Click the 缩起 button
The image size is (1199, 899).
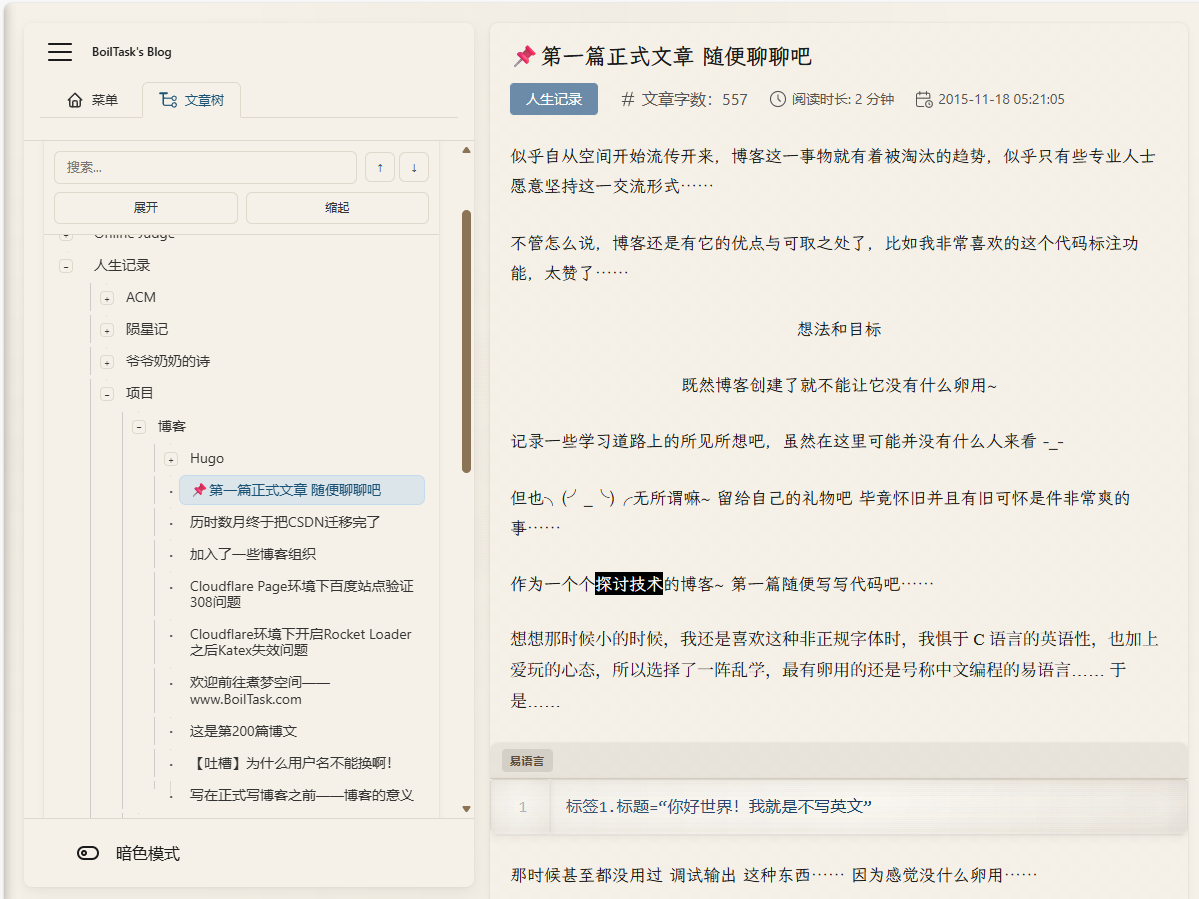pos(337,207)
